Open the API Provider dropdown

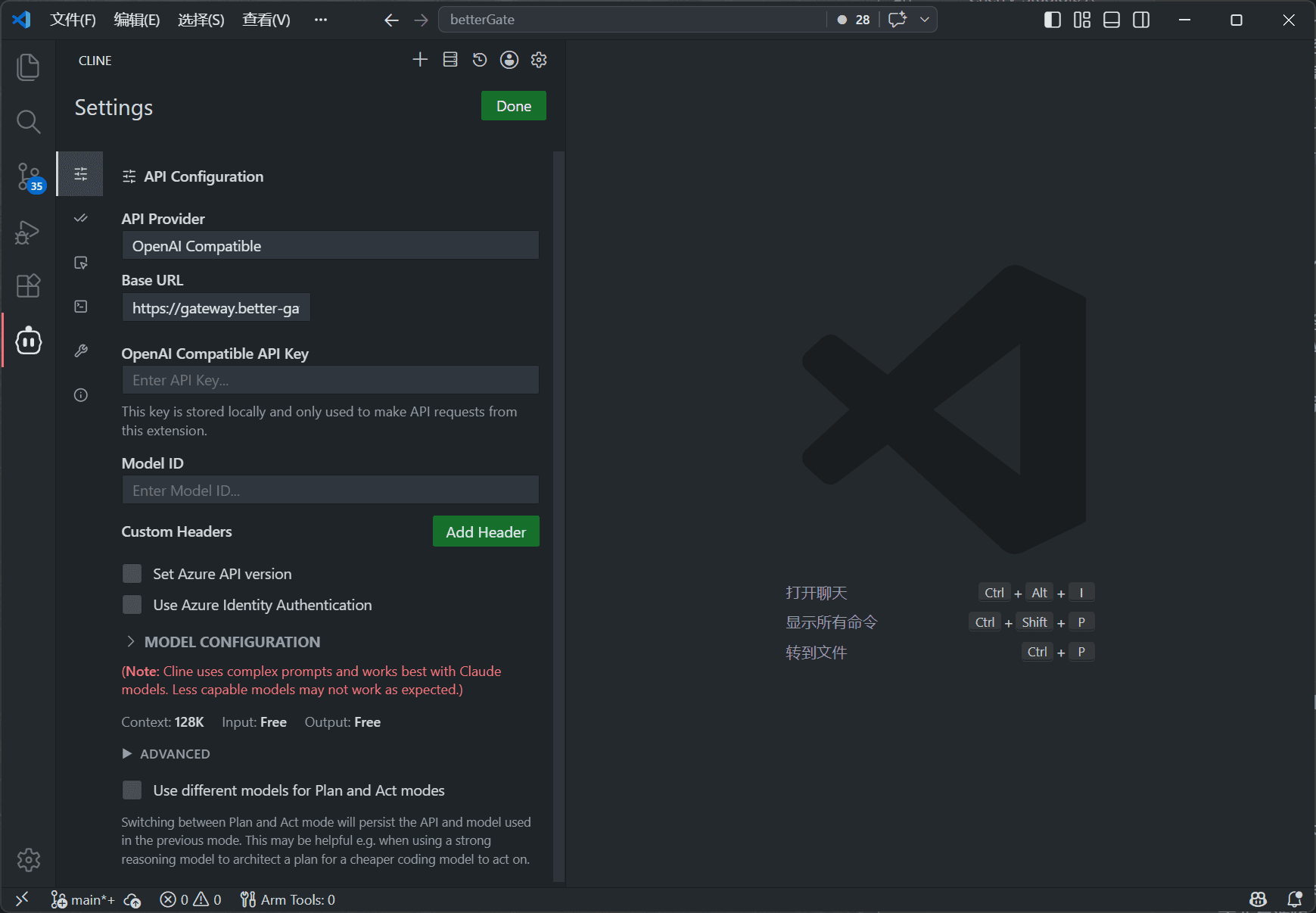(x=331, y=245)
